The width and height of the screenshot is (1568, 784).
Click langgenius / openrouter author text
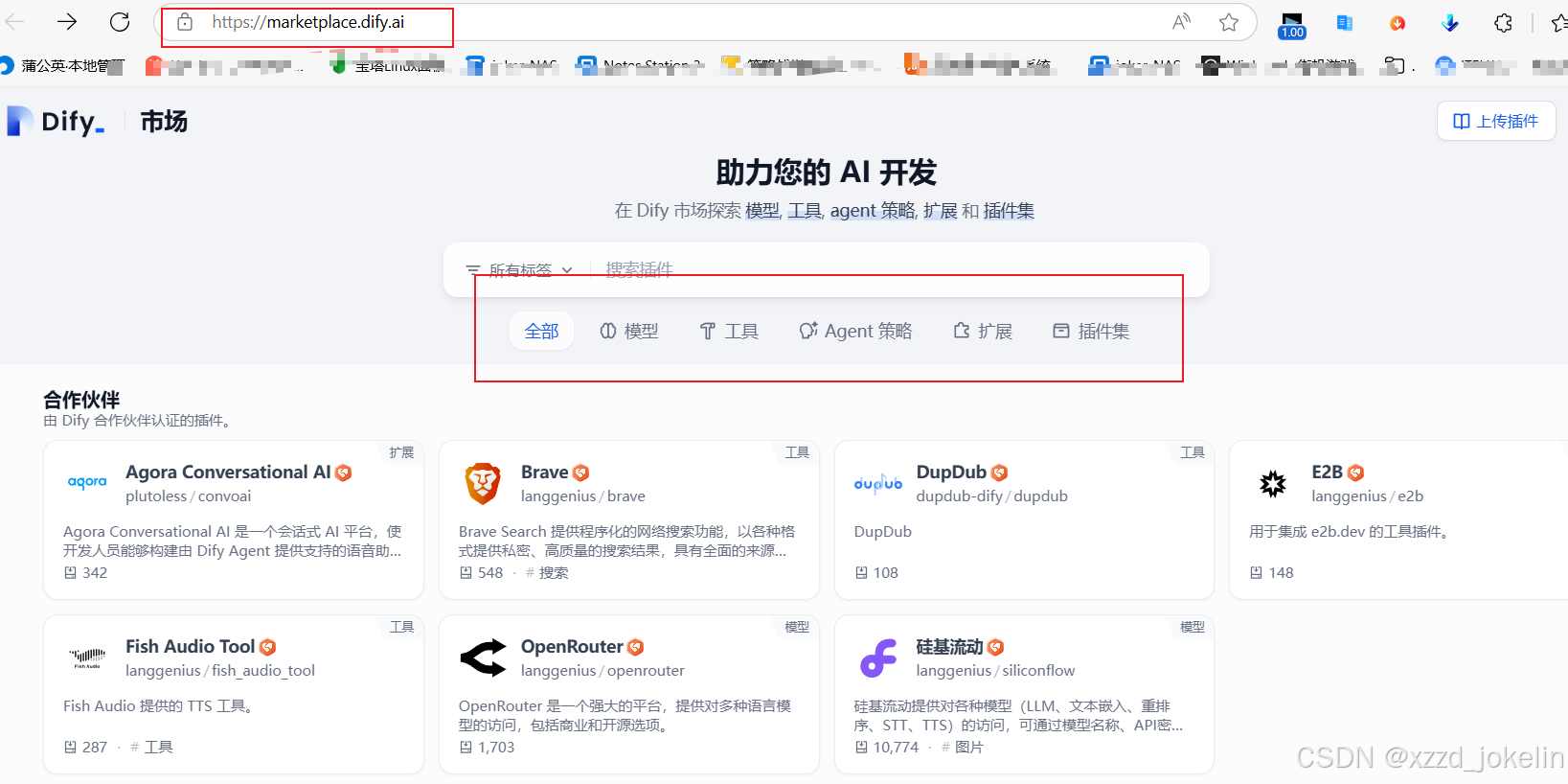click(602, 671)
